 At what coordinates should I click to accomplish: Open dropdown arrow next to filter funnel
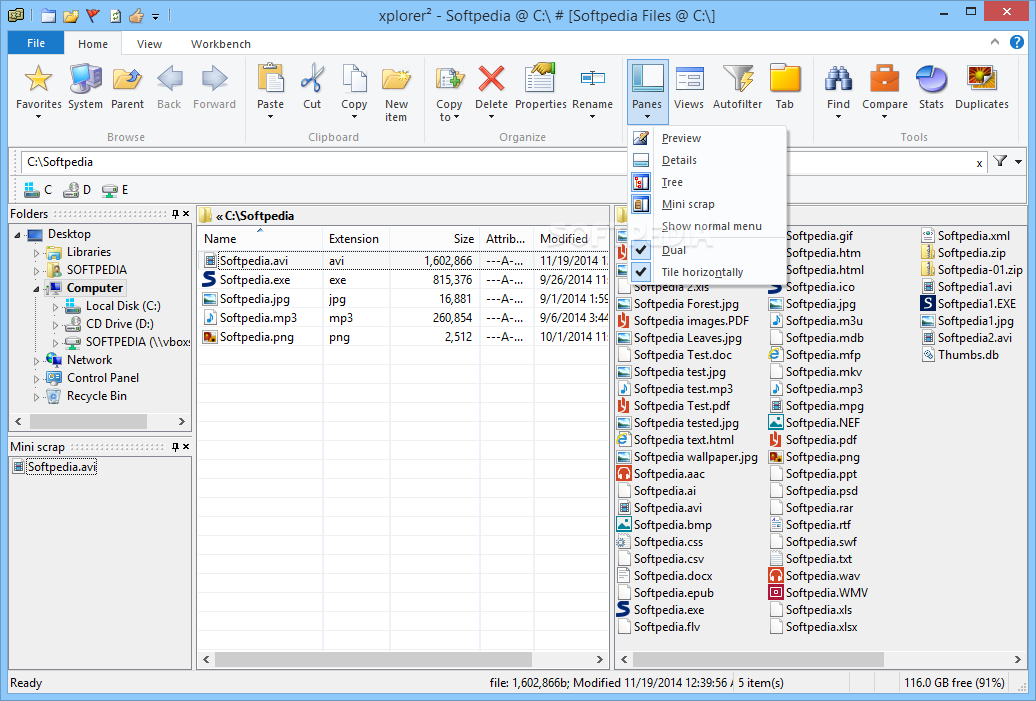tap(1018, 162)
